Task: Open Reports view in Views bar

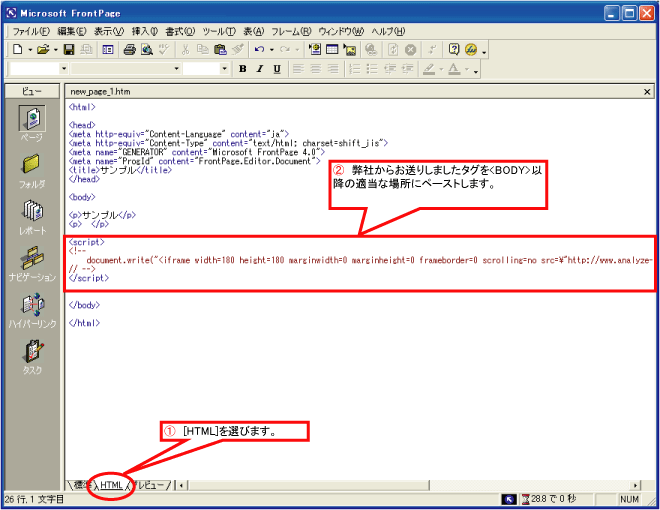Action: tap(32, 218)
